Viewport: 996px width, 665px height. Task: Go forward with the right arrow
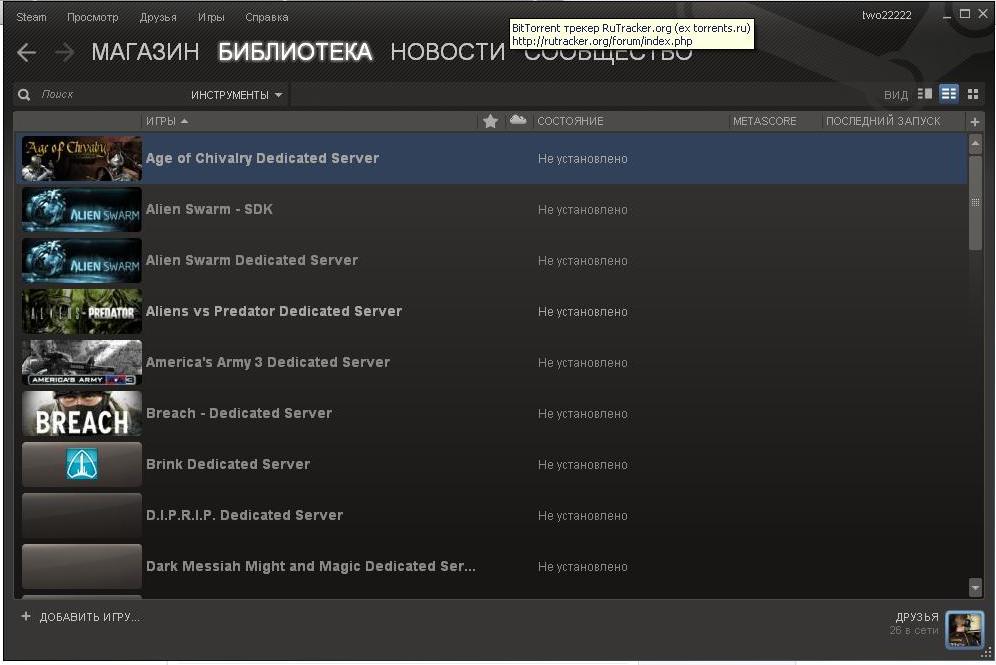(x=64, y=52)
